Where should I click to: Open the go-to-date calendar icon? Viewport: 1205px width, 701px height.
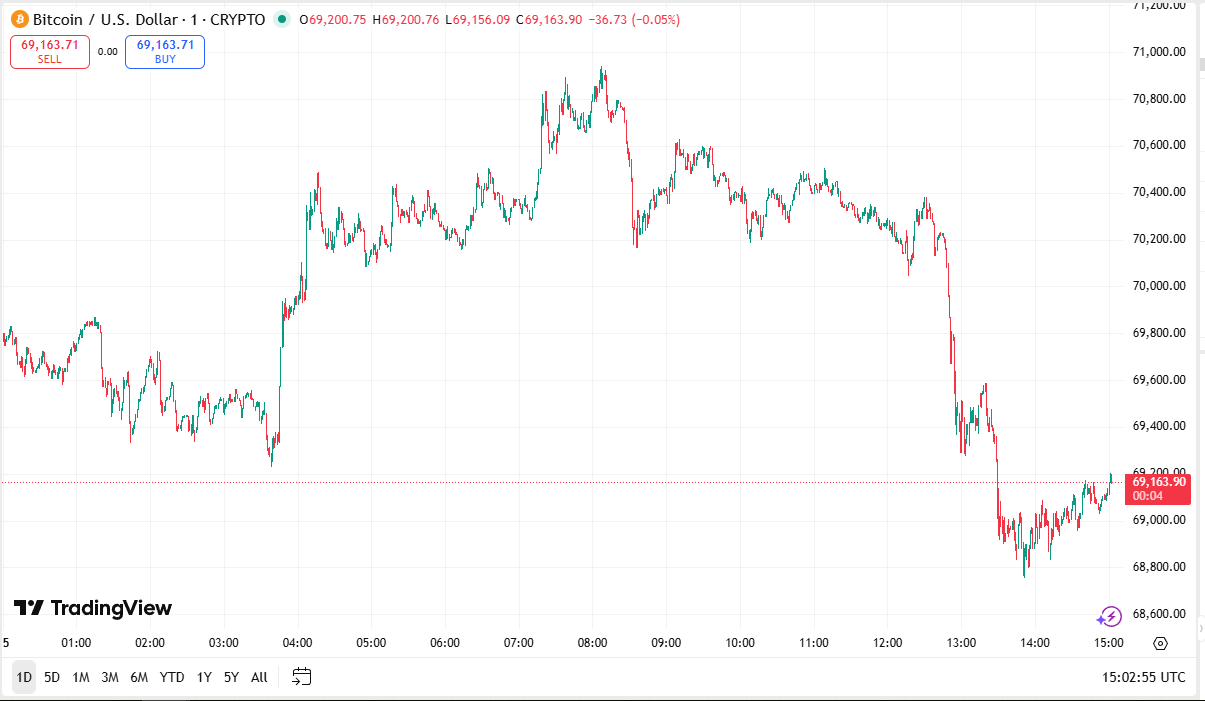click(301, 677)
